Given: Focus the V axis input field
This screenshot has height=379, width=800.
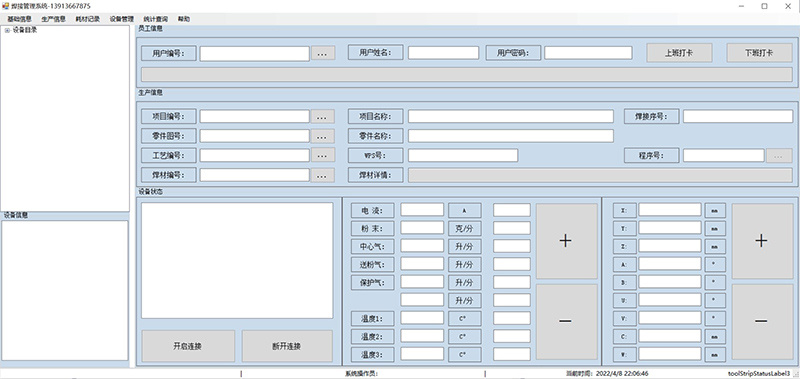Looking at the screenshot, I should point(670,318).
